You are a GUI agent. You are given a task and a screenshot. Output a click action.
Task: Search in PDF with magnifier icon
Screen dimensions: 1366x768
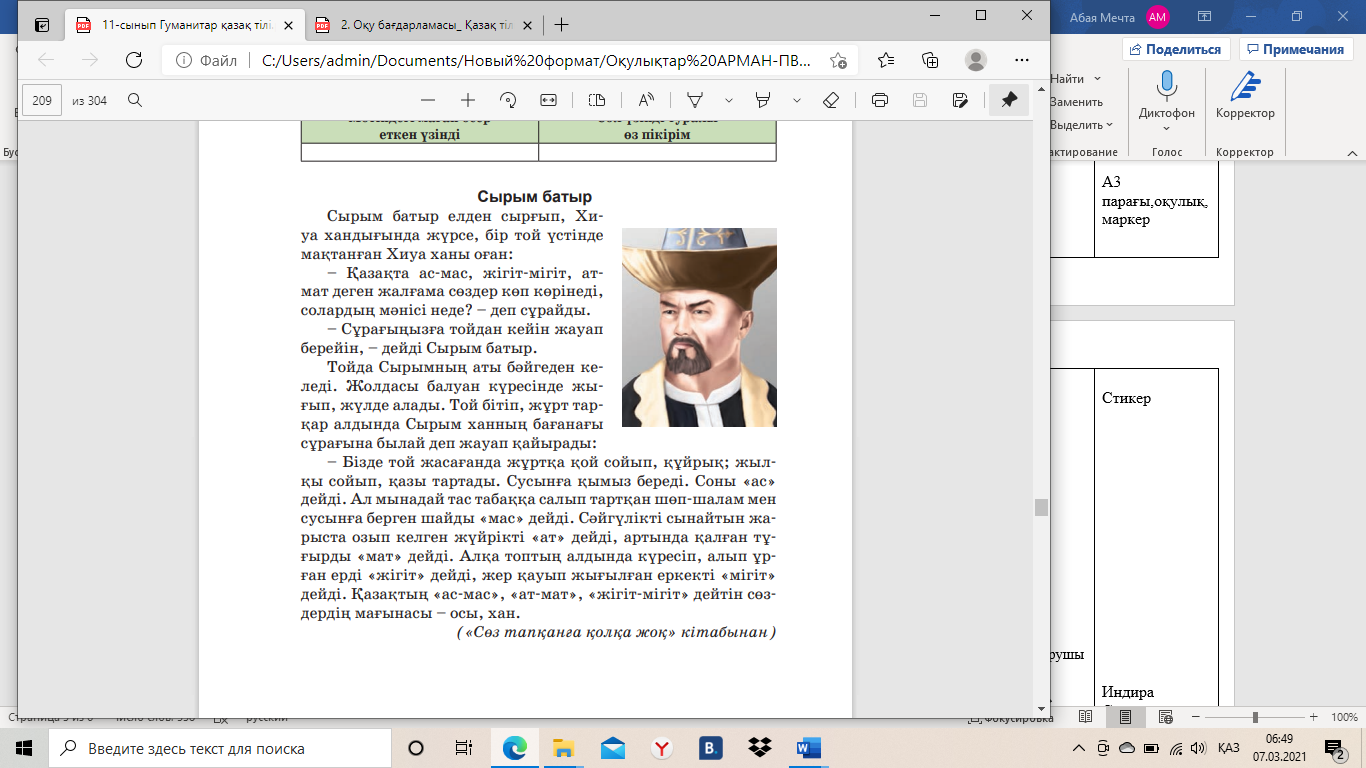(x=134, y=100)
